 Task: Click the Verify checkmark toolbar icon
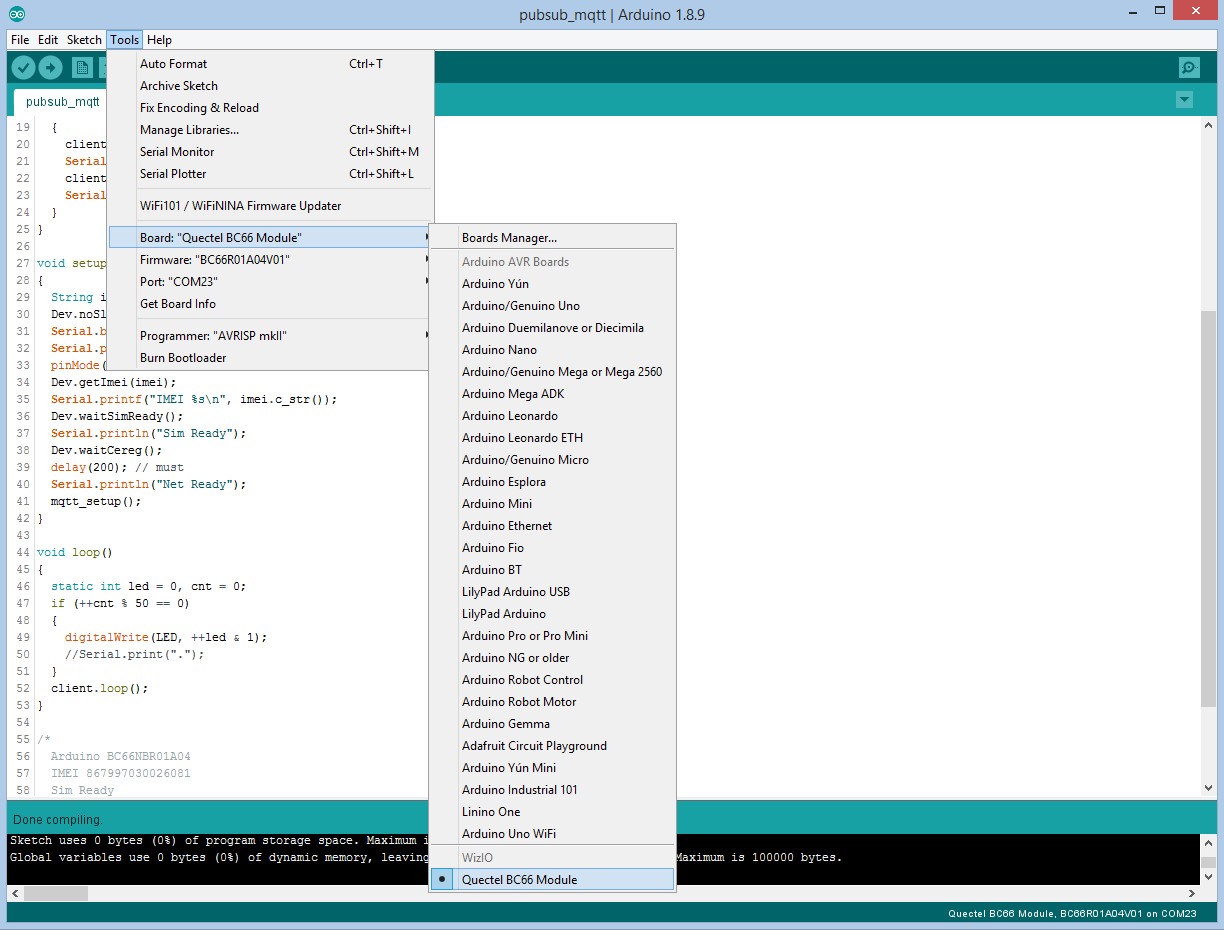point(23,67)
